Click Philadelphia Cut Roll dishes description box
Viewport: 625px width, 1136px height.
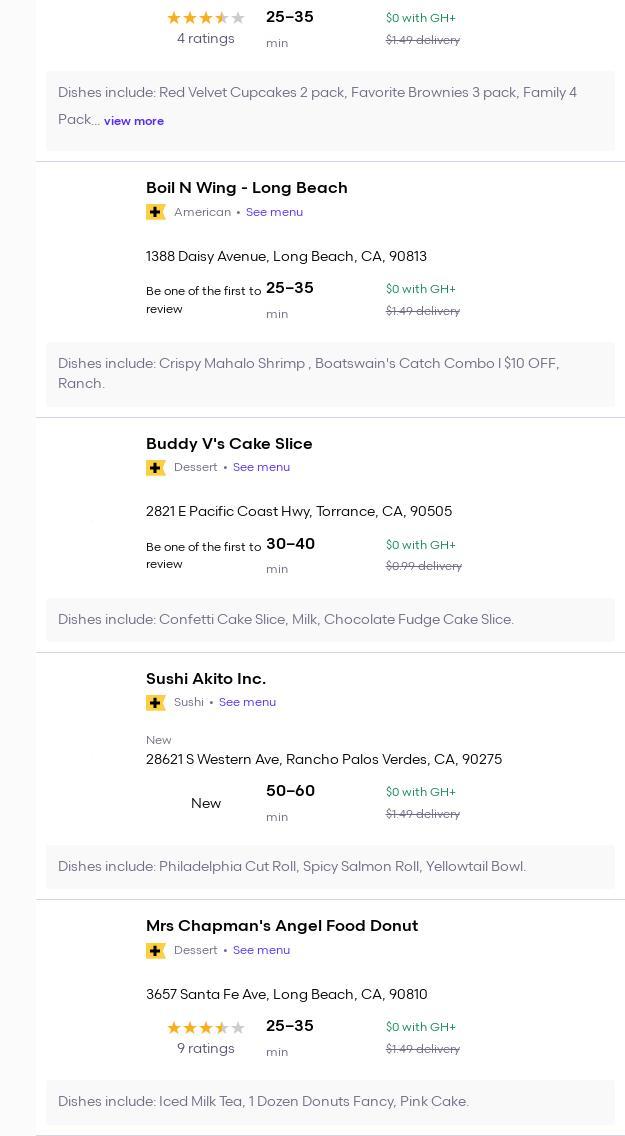coord(330,867)
